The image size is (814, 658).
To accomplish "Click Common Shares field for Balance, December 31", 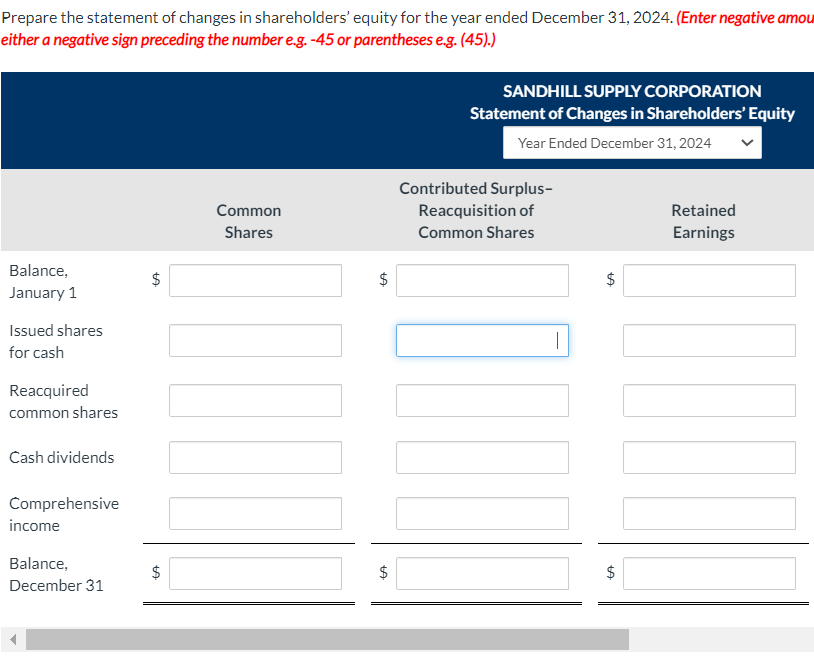I will click(x=255, y=573).
